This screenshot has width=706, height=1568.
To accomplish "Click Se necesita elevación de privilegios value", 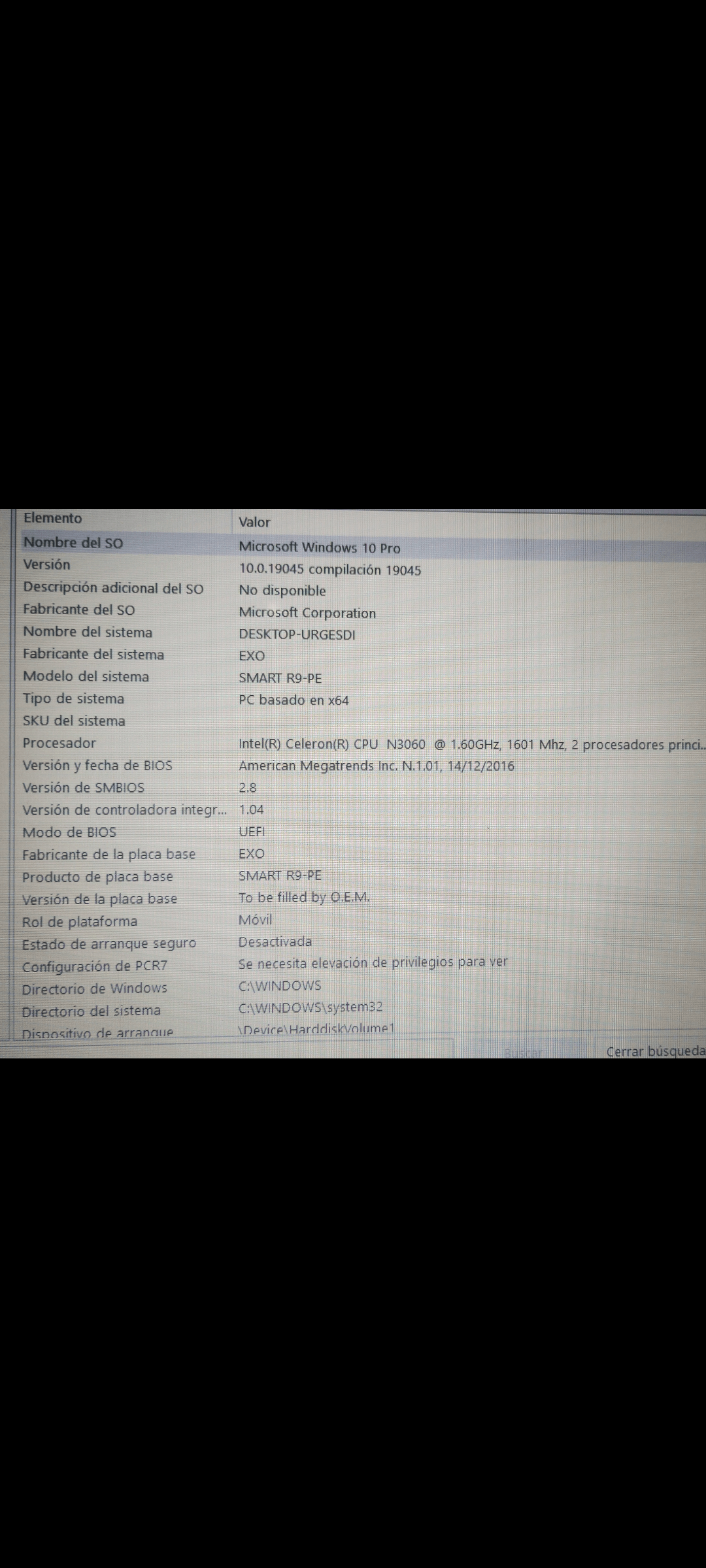I will tap(373, 962).
